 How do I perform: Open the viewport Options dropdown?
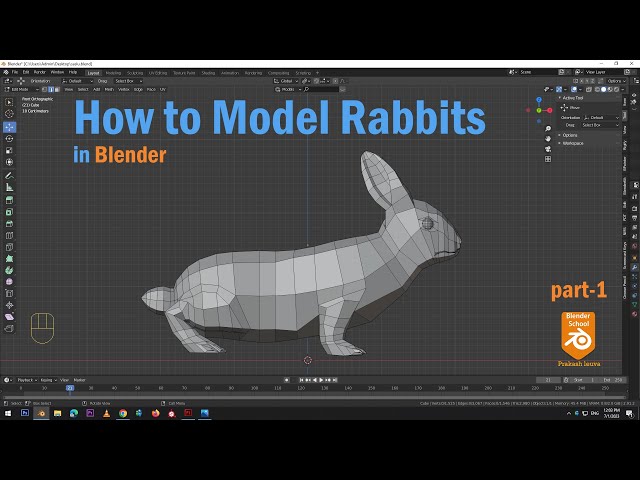[616, 81]
